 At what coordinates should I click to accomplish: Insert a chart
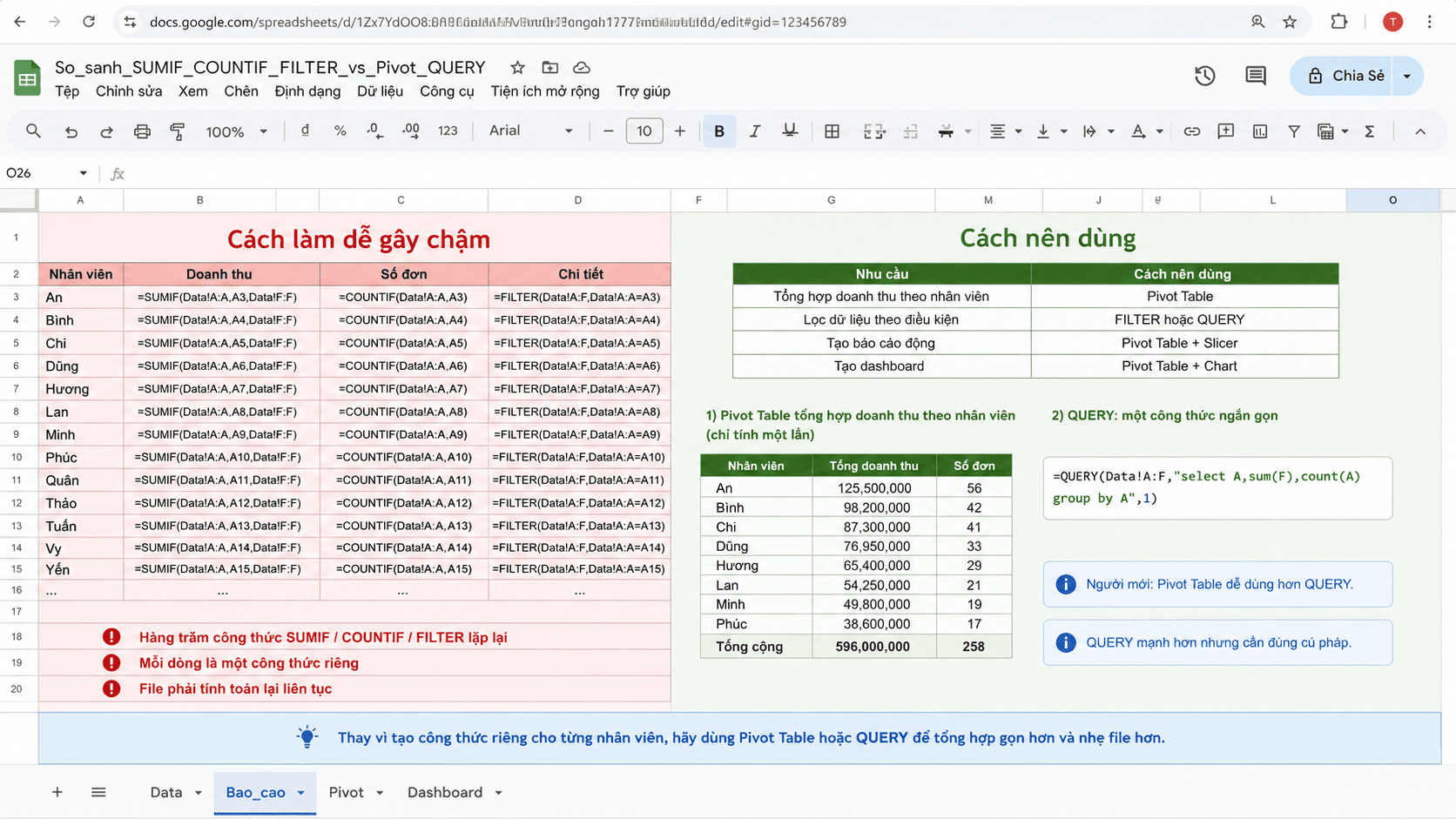[x=1260, y=131]
